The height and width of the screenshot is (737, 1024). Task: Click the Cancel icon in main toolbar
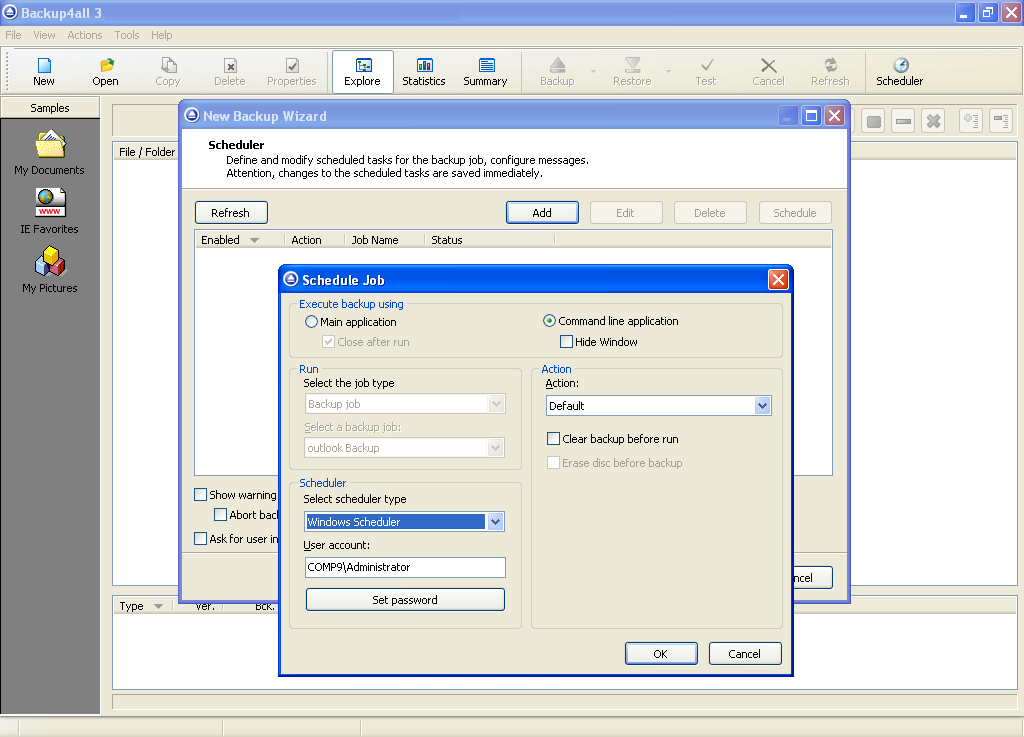[768, 72]
